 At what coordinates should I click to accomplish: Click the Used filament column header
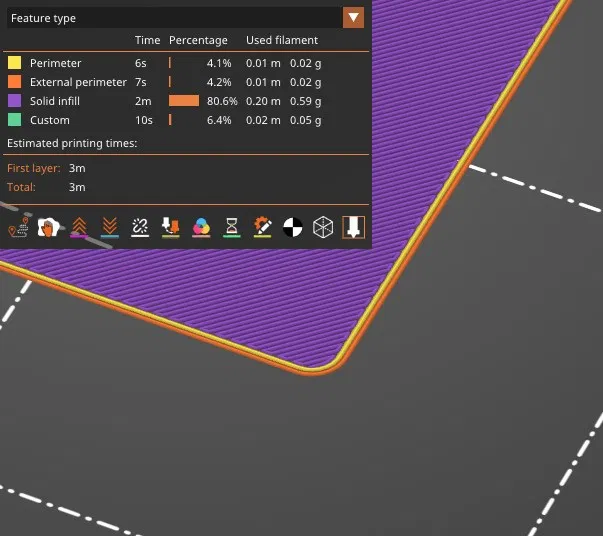[282, 40]
